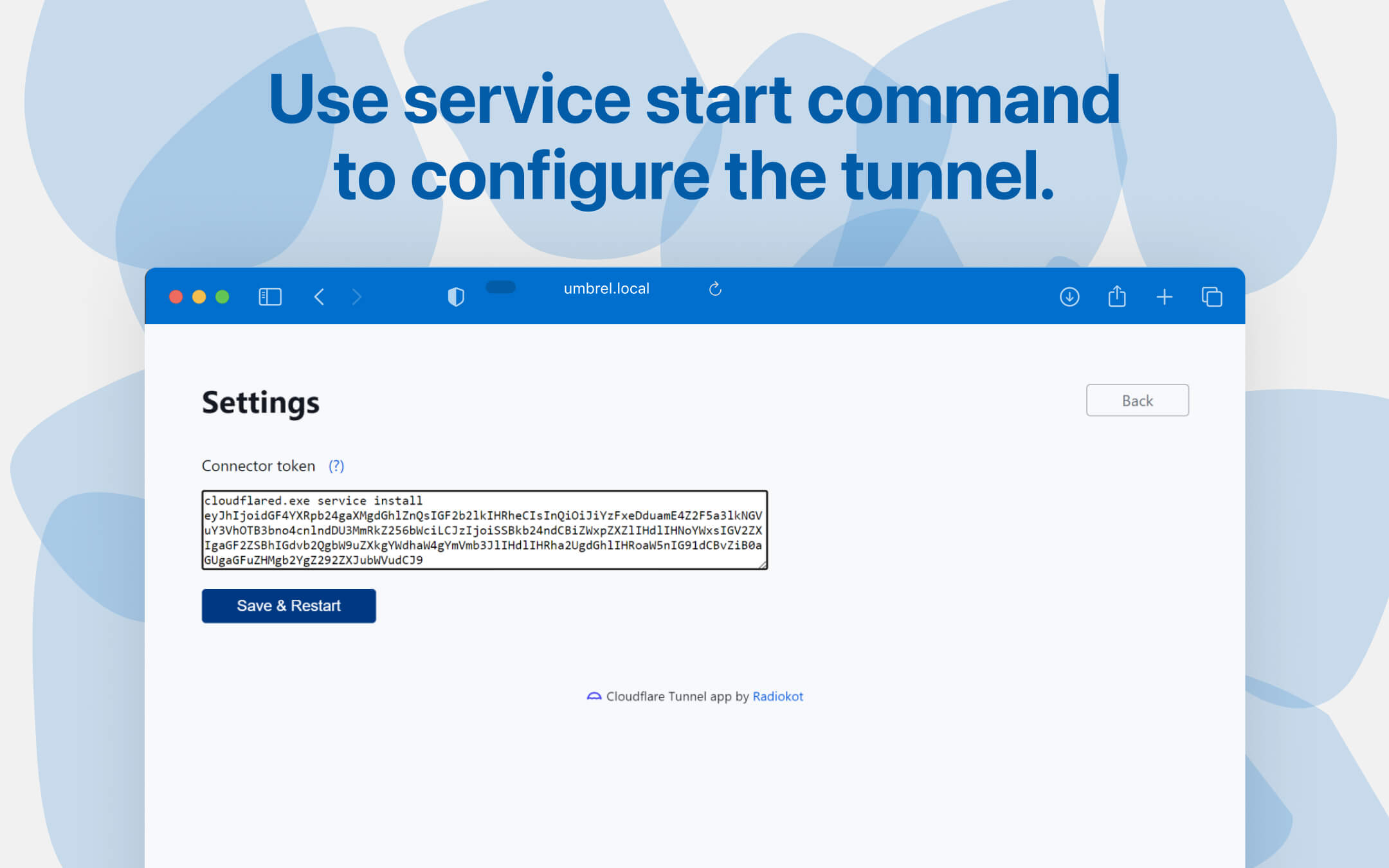Click the back navigation arrow
This screenshot has height=868, width=1389.
(x=319, y=296)
